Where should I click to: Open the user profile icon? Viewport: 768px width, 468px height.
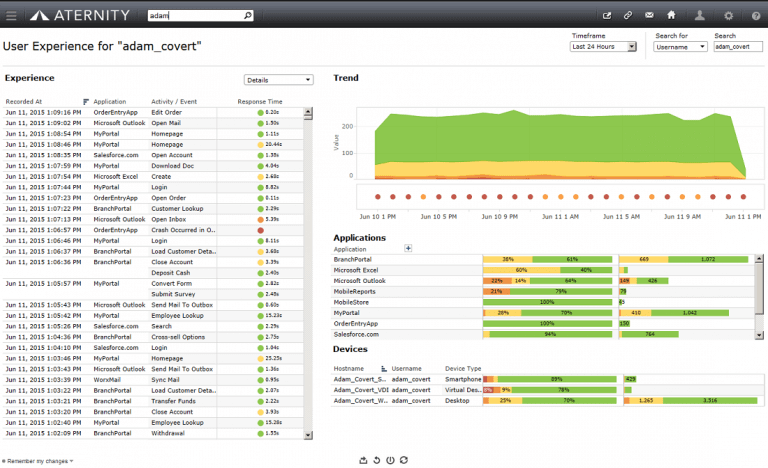[x=700, y=15]
